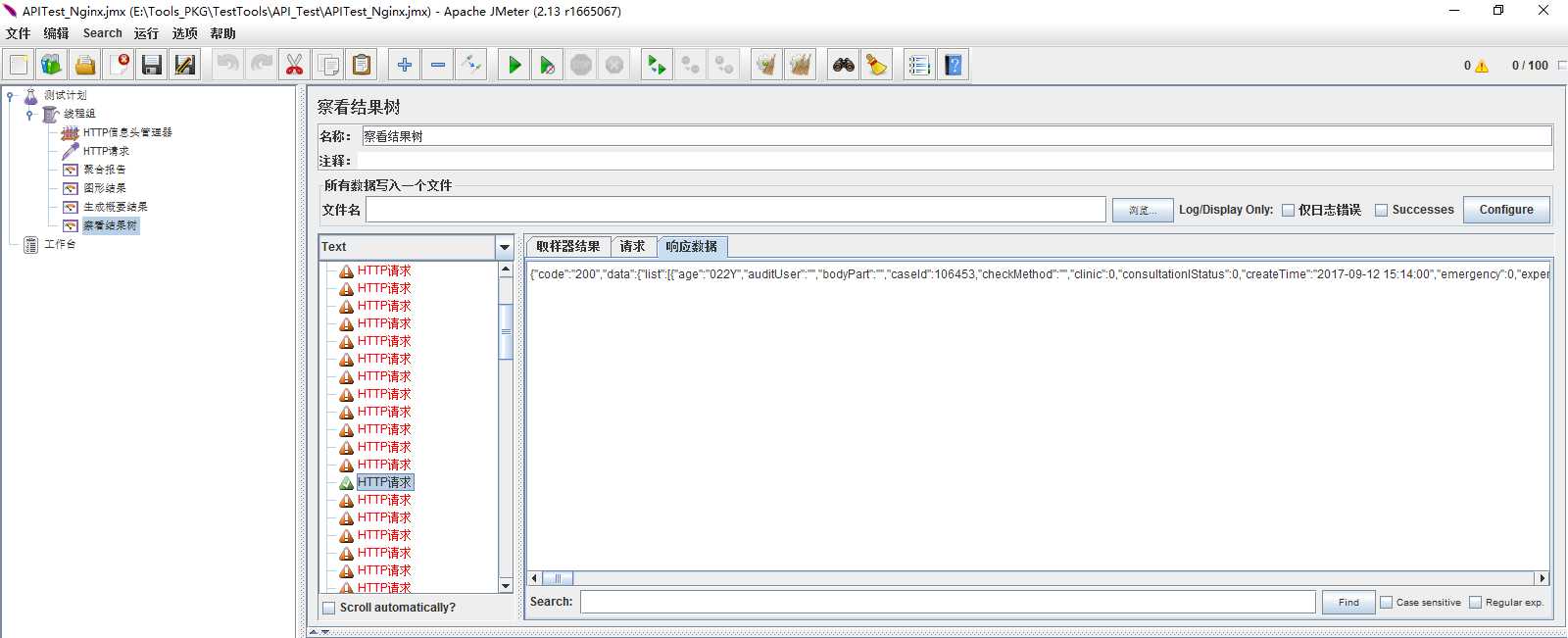The image size is (1568, 638).
Task: Collapse all tree nodes with minus icon
Action: pyautogui.click(x=437, y=65)
